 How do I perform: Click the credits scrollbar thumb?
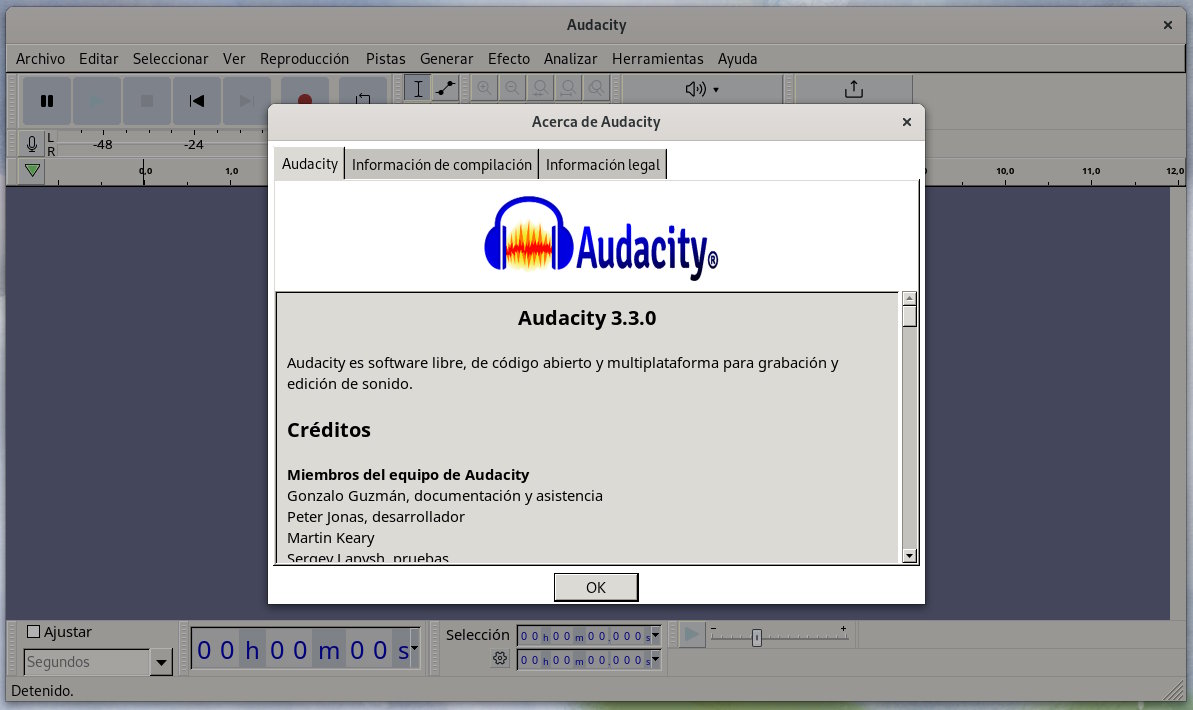[x=909, y=316]
